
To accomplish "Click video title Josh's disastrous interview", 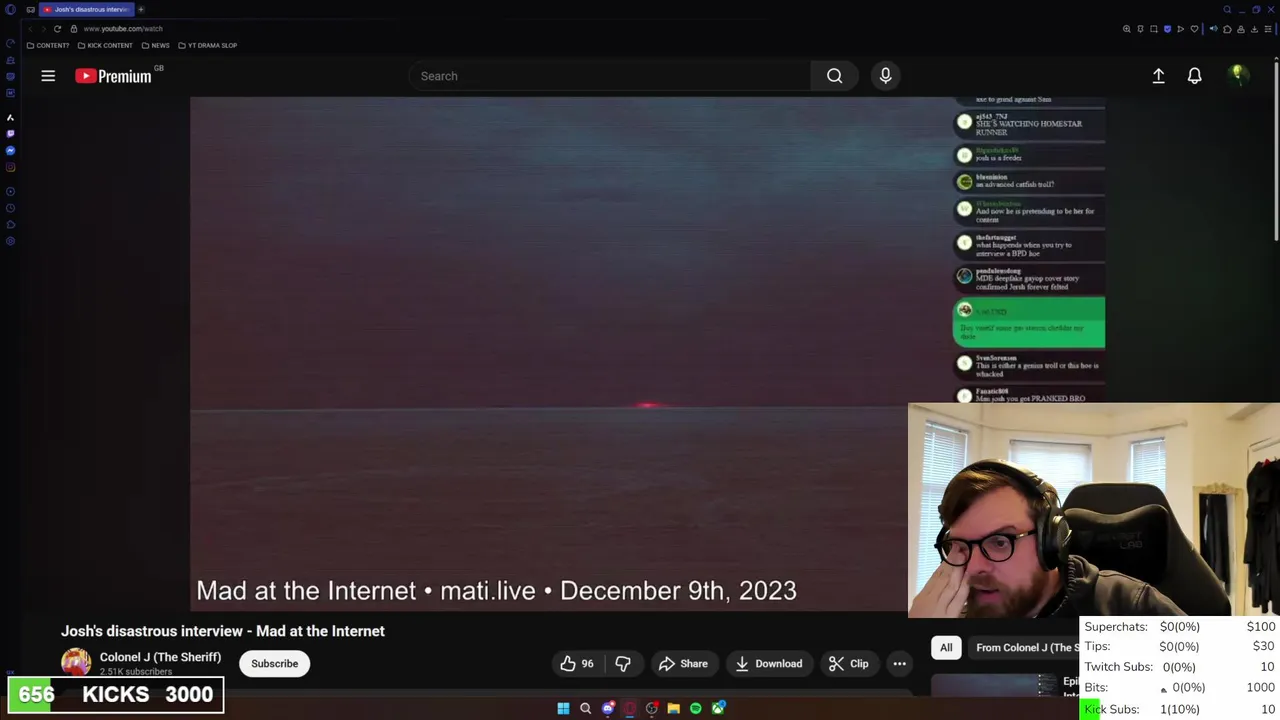I will tap(222, 631).
